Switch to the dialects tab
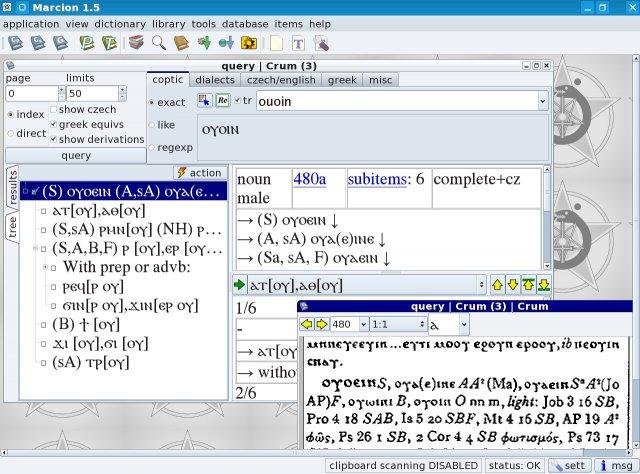Image resolution: width=640 pixels, height=474 pixels. [x=215, y=80]
